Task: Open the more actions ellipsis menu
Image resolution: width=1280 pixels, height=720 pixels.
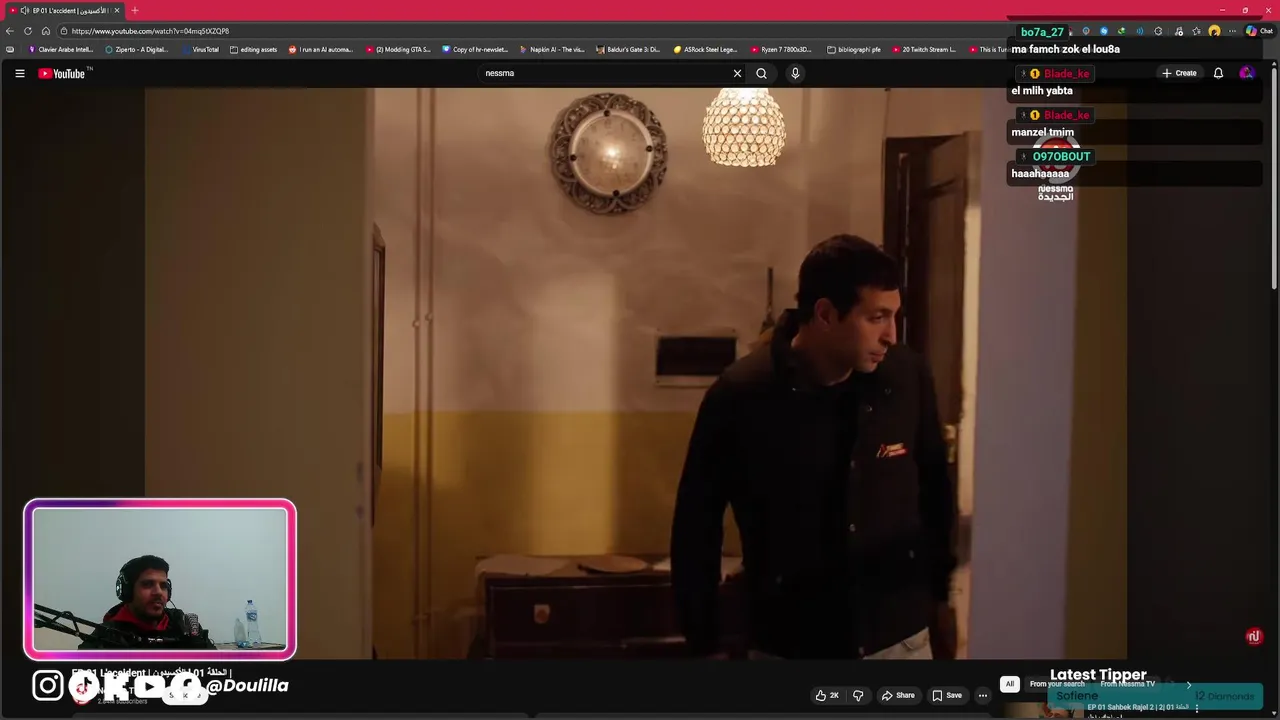Action: (x=983, y=695)
